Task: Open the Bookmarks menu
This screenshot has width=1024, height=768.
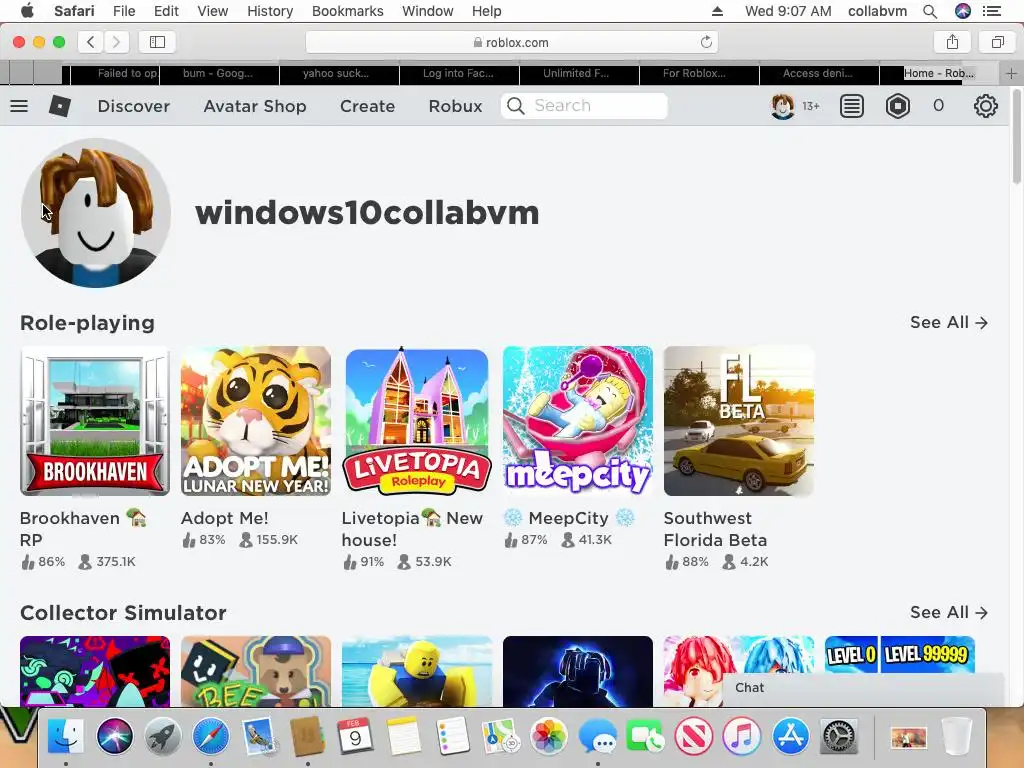Action: pyautogui.click(x=347, y=11)
